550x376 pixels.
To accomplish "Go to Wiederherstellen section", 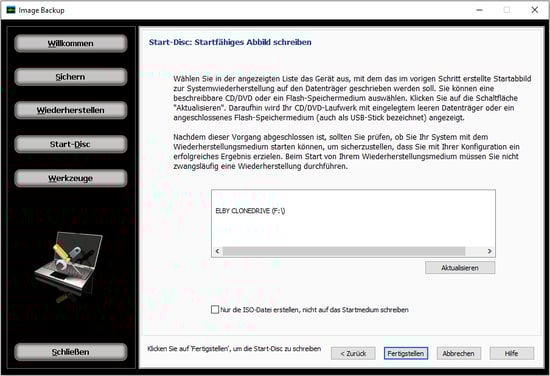I will click(x=71, y=110).
